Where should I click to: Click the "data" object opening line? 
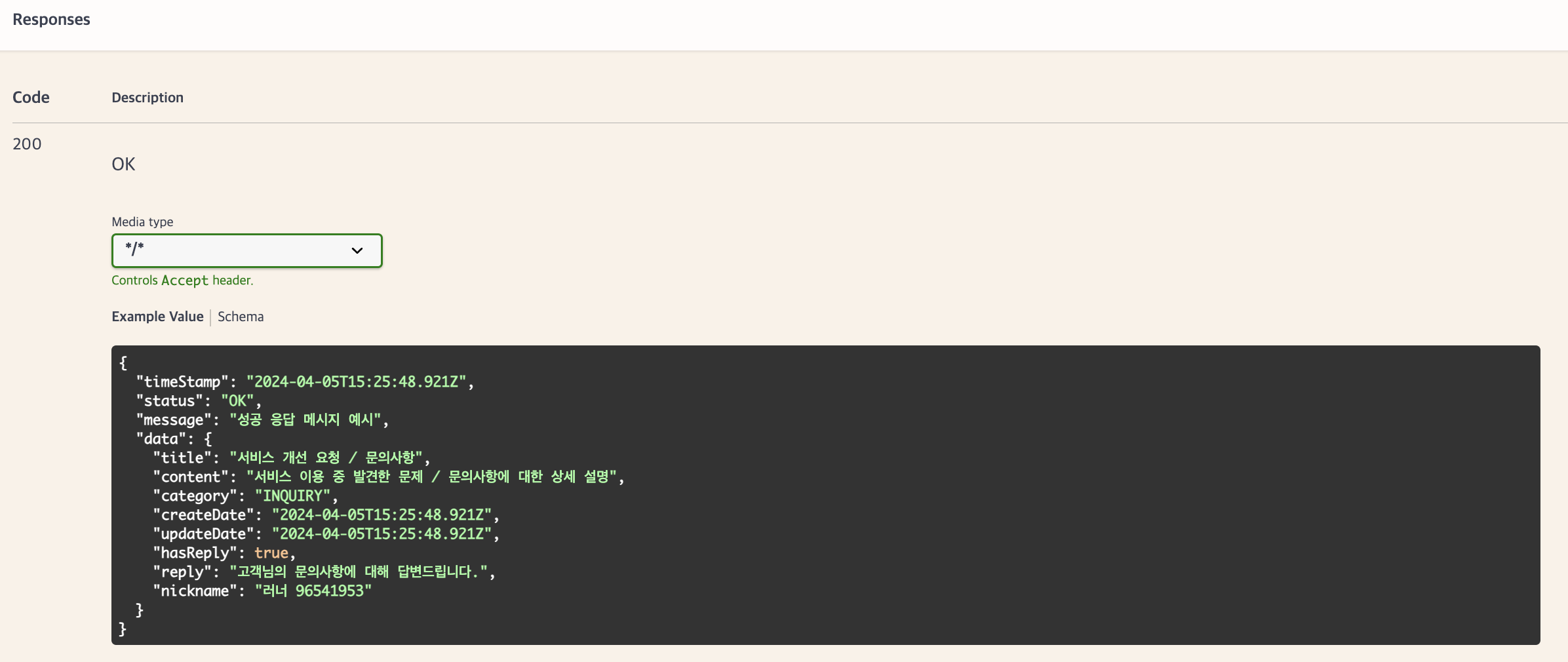(174, 438)
